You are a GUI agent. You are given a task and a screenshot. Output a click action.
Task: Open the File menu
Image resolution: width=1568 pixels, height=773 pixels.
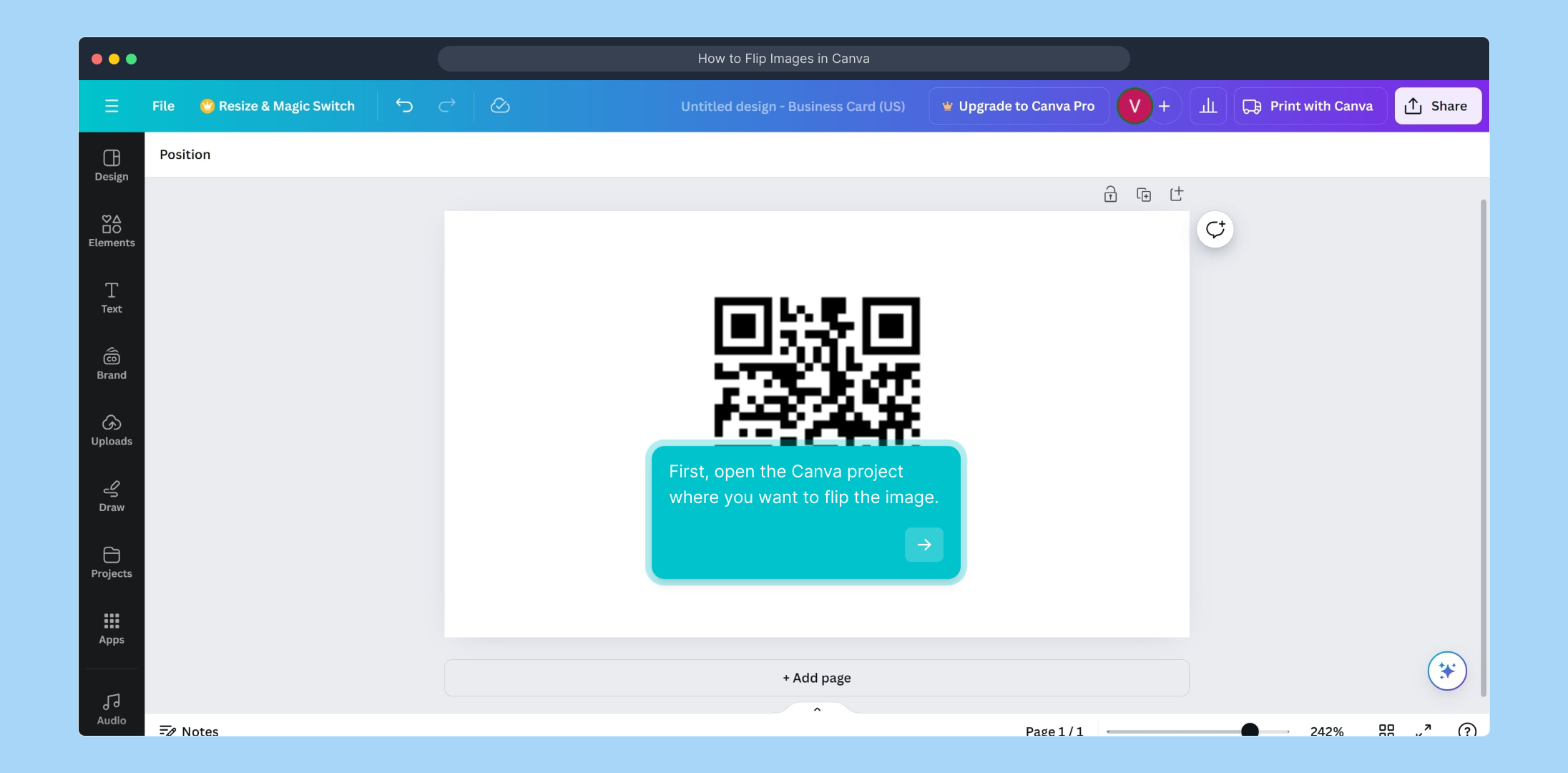163,106
